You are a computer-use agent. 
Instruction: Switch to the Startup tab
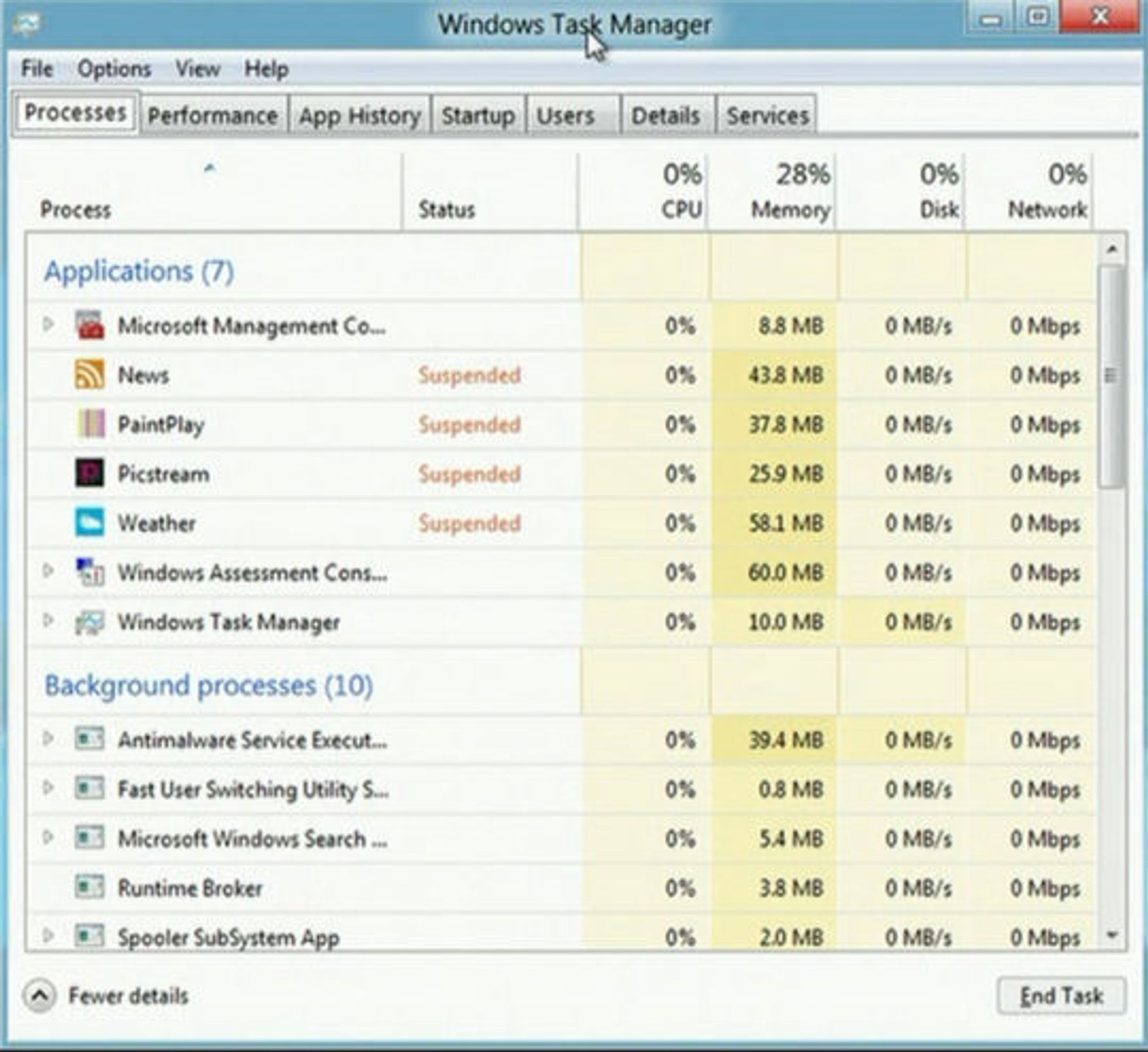click(478, 115)
